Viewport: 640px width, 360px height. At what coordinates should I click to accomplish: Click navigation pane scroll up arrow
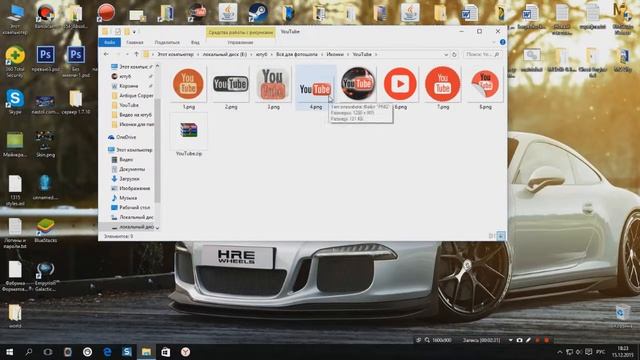(157, 66)
